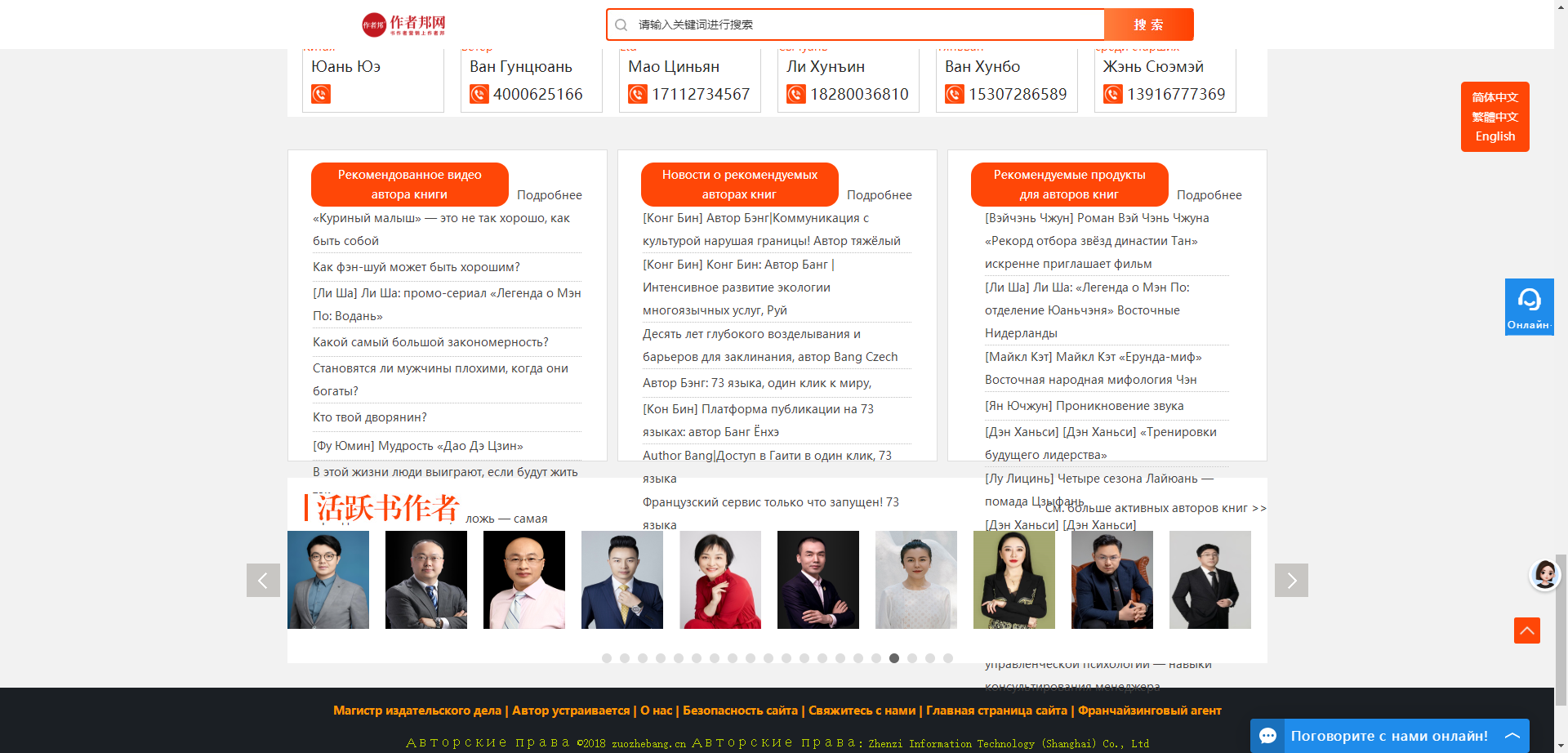The width and height of the screenshot is (1568, 753).
Task: Click the customer service avatar icon
Action: coord(1544,575)
